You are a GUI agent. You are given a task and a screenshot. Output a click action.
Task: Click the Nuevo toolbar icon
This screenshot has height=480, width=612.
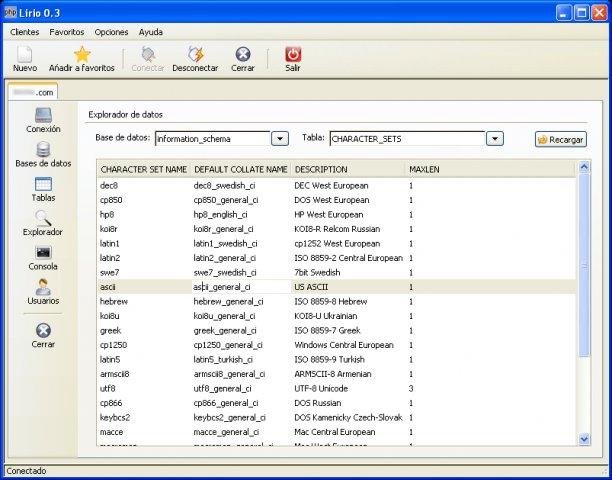coord(24,54)
